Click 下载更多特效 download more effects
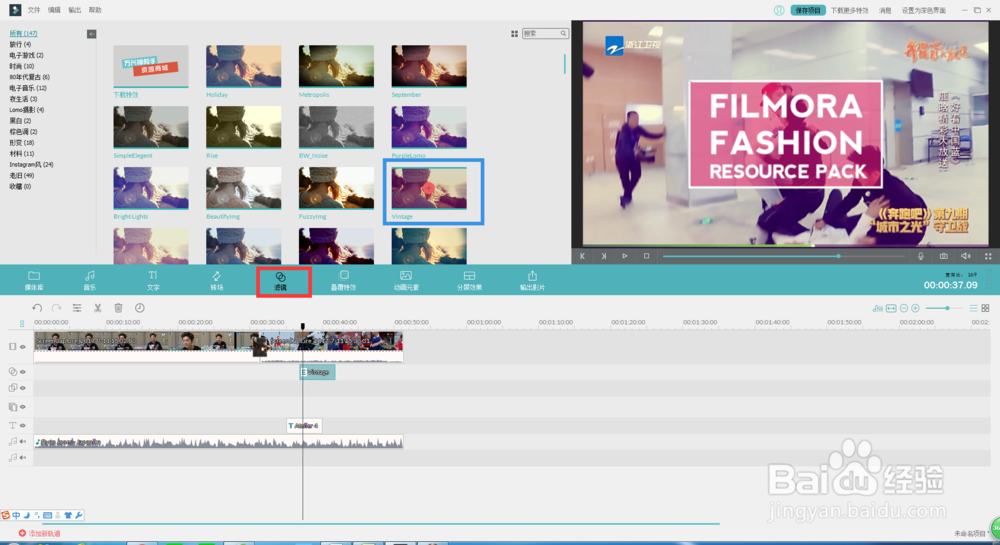 (x=849, y=10)
